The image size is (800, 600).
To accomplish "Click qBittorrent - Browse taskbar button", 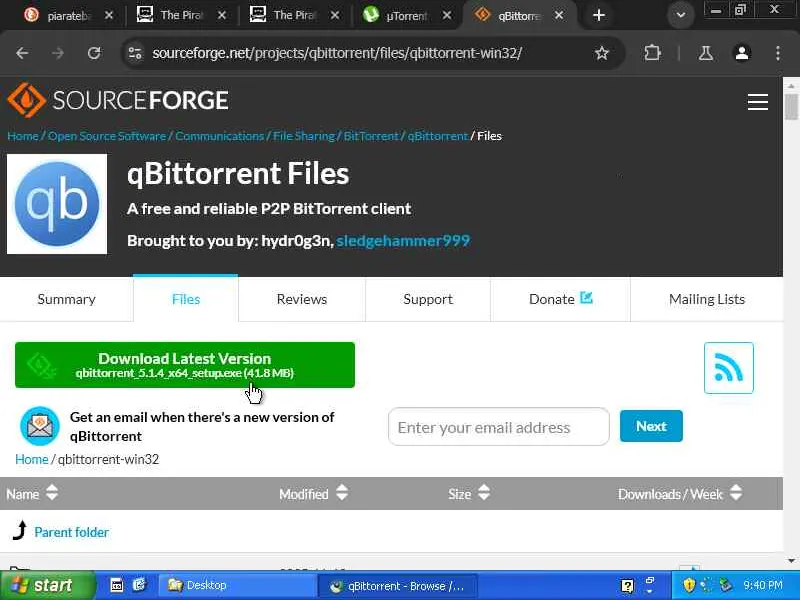I will point(397,585).
